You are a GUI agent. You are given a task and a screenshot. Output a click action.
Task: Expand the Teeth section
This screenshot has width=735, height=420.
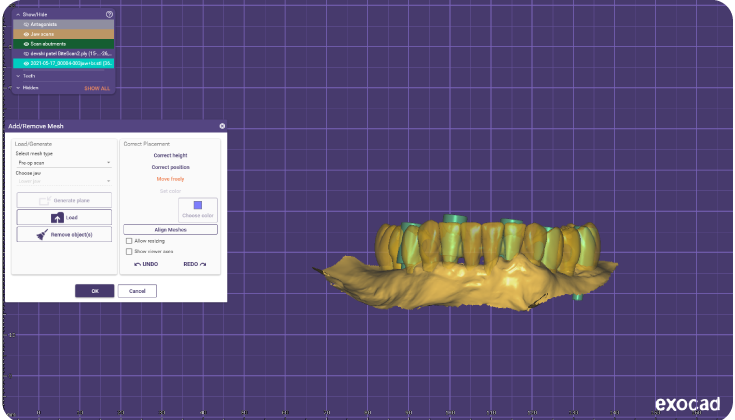click(x=18, y=76)
